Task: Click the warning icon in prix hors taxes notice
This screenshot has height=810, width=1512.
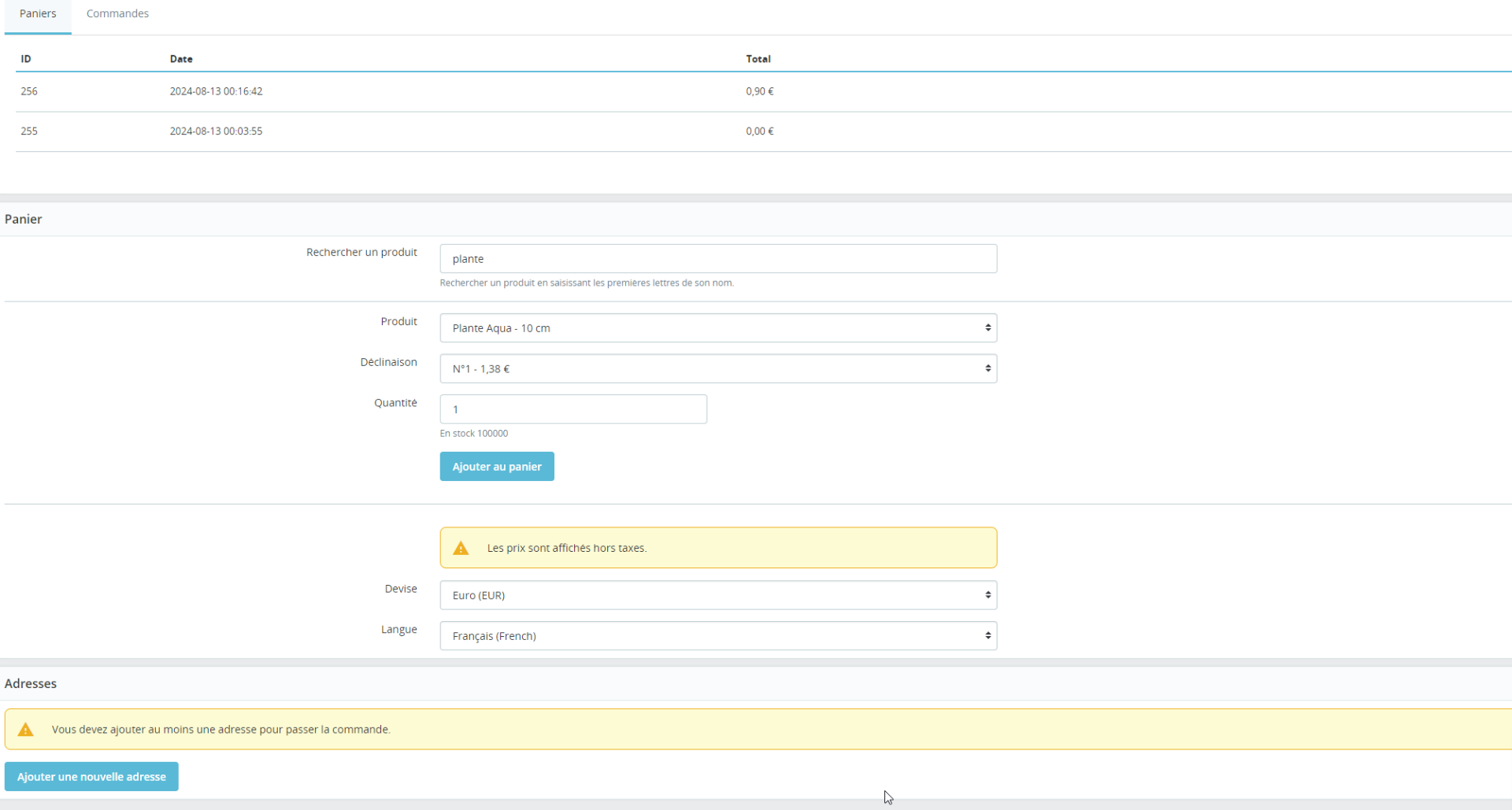Action: click(x=461, y=548)
